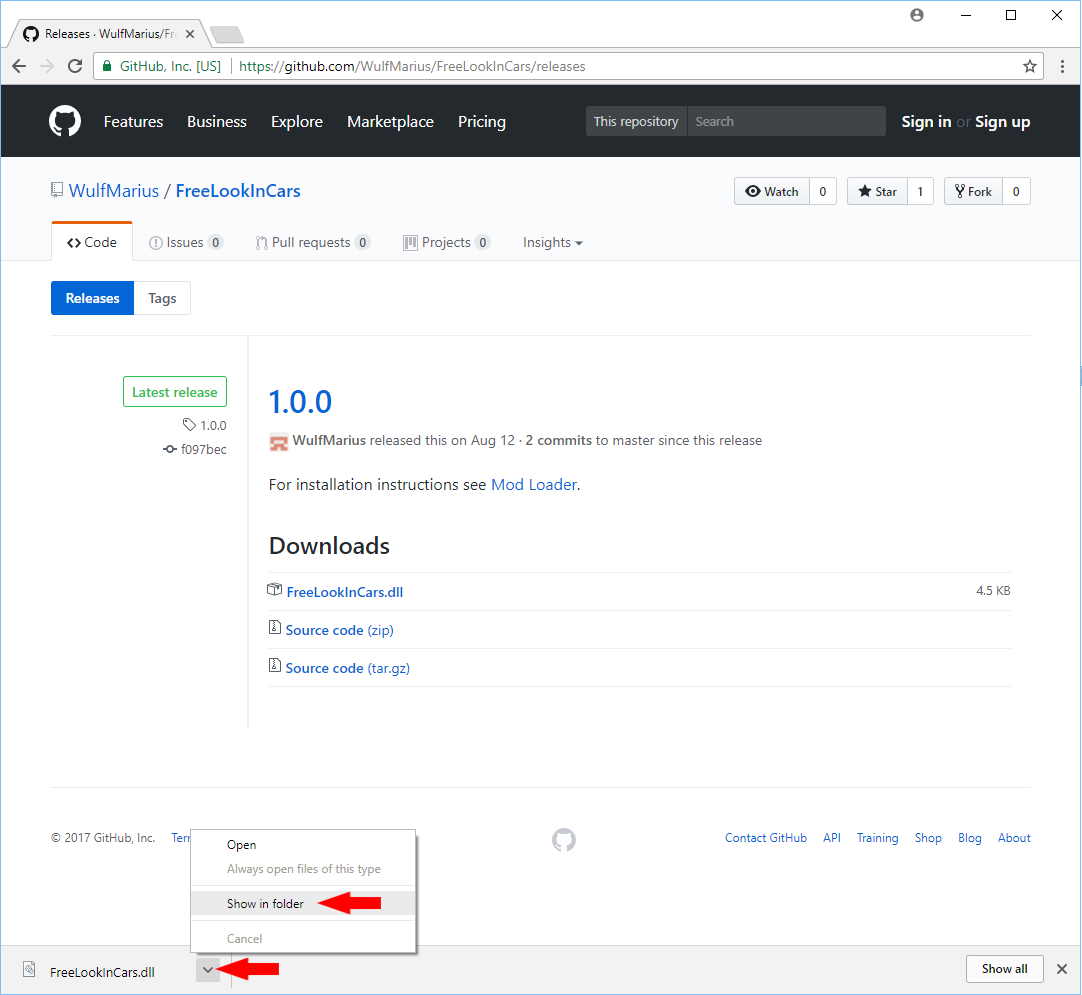Click the green secure padlock icon
The image size is (1082, 995).
click(x=107, y=66)
